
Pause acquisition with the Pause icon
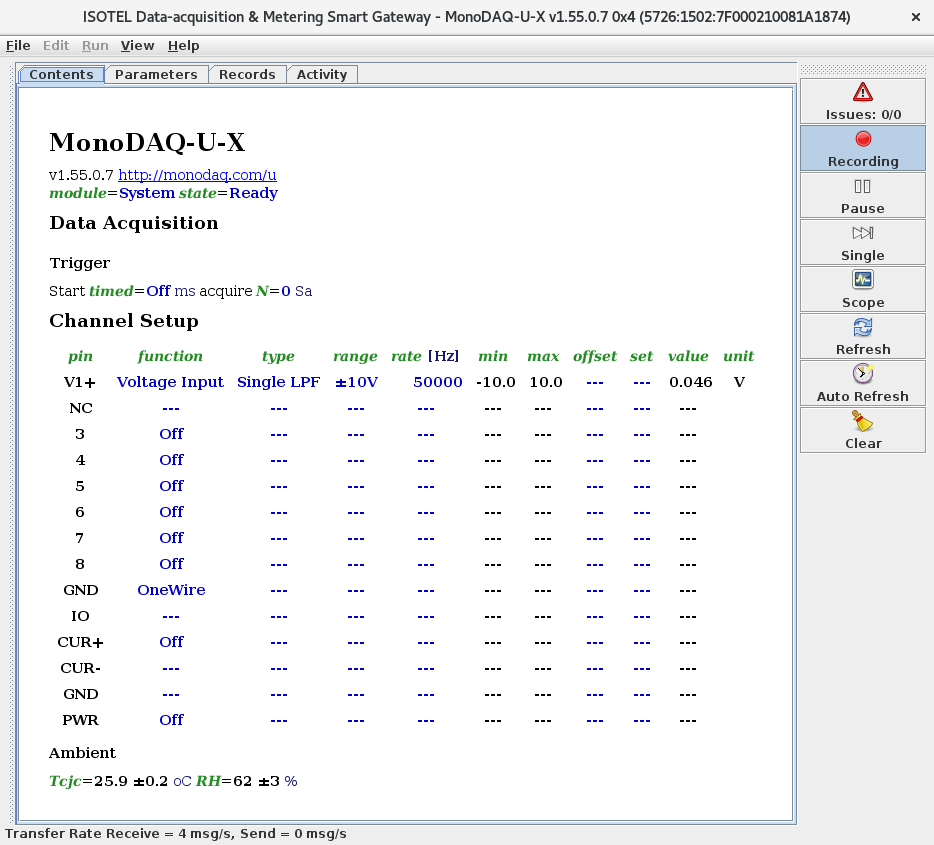pos(863,187)
